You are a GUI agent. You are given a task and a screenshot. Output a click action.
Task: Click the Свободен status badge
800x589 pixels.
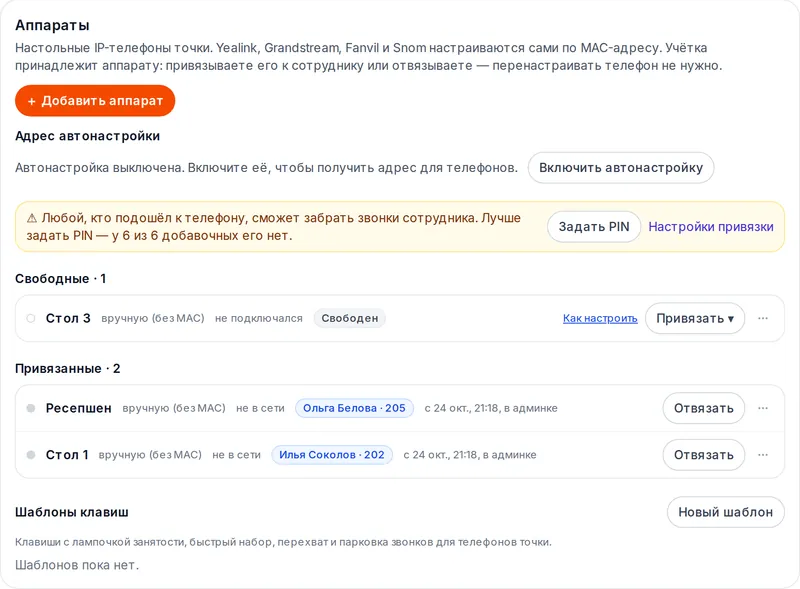[x=349, y=318]
